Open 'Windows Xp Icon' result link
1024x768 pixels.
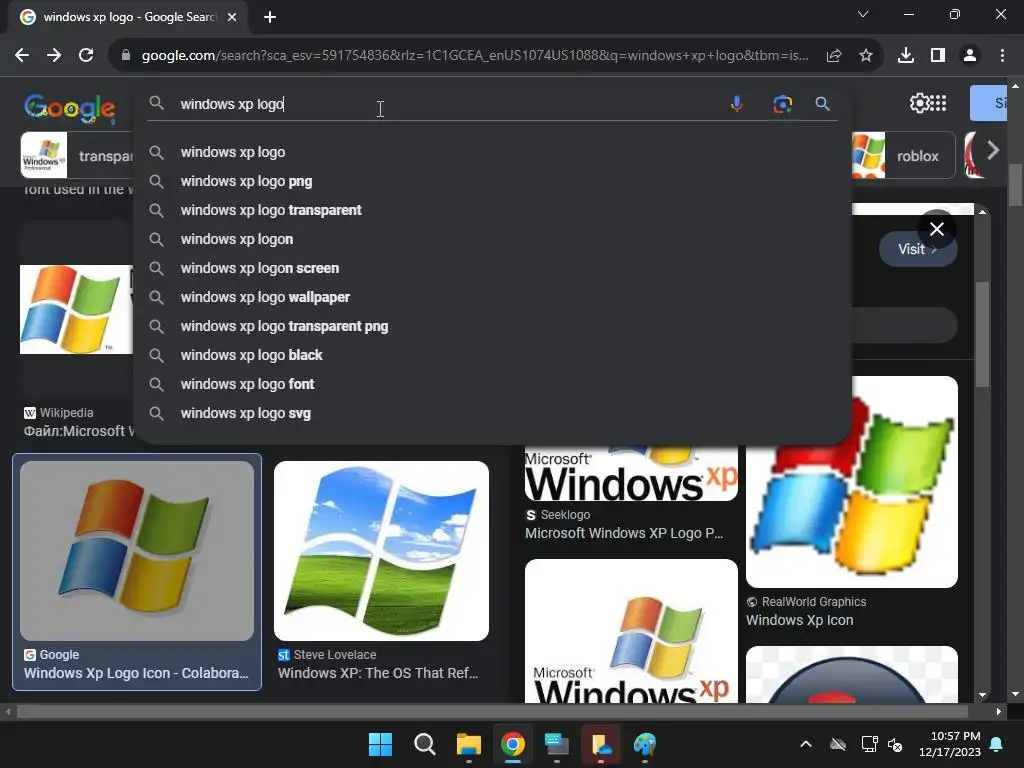799,620
